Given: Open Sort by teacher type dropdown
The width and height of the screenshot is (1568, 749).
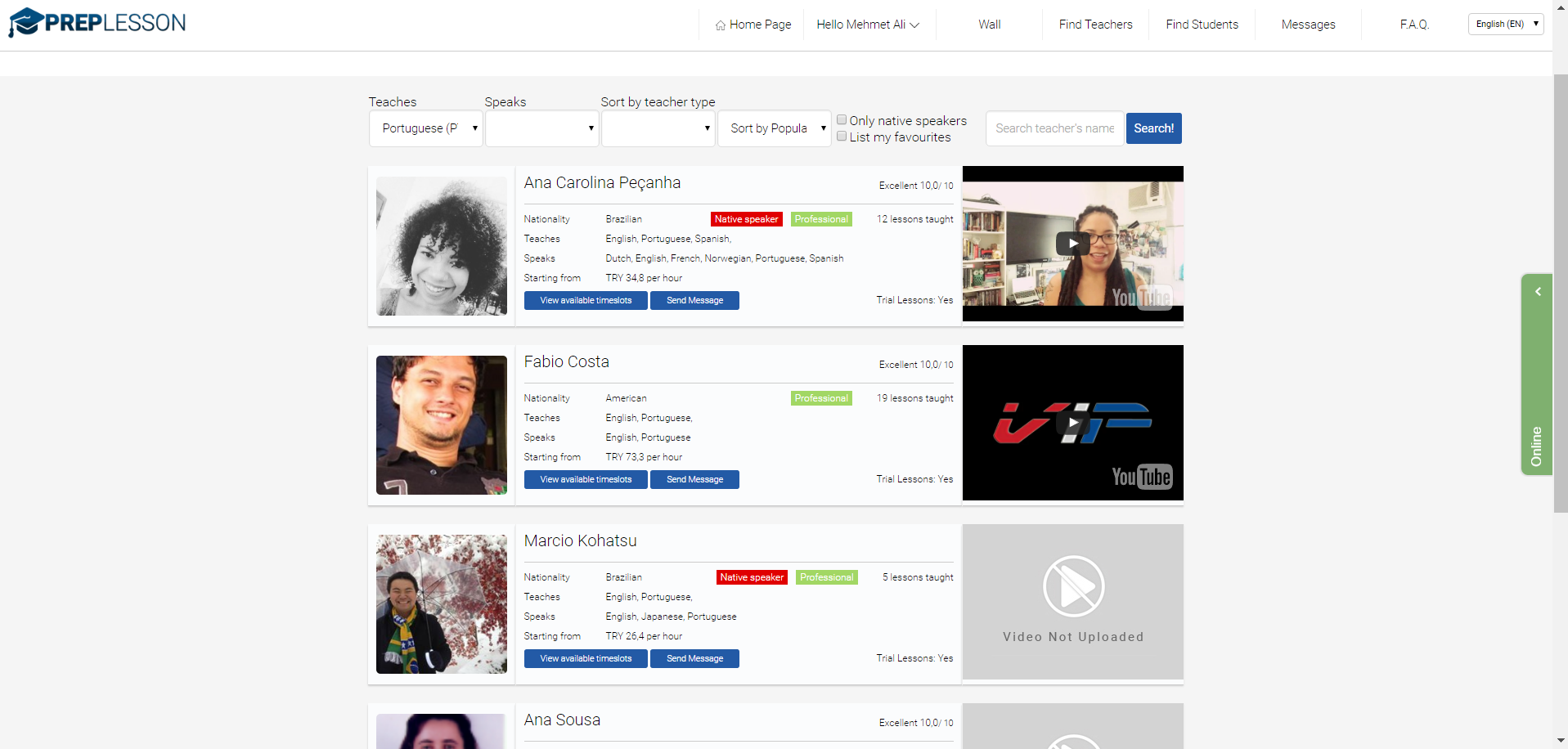Looking at the screenshot, I should tap(658, 128).
